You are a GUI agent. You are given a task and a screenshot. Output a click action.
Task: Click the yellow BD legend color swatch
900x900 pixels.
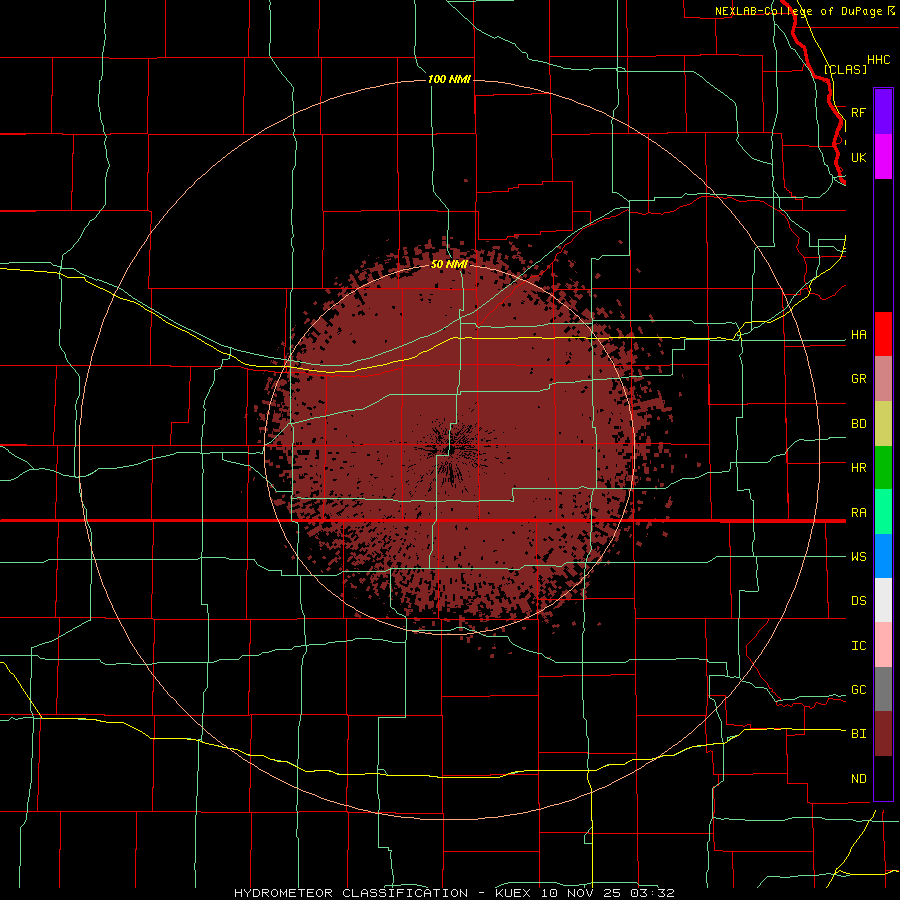[x=883, y=424]
